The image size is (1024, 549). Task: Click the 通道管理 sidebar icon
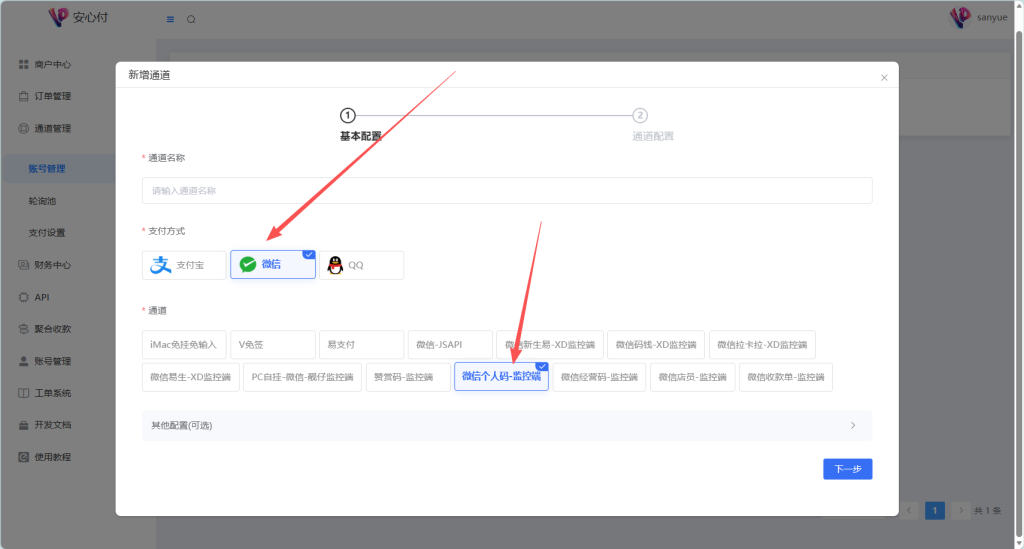[x=24, y=129]
